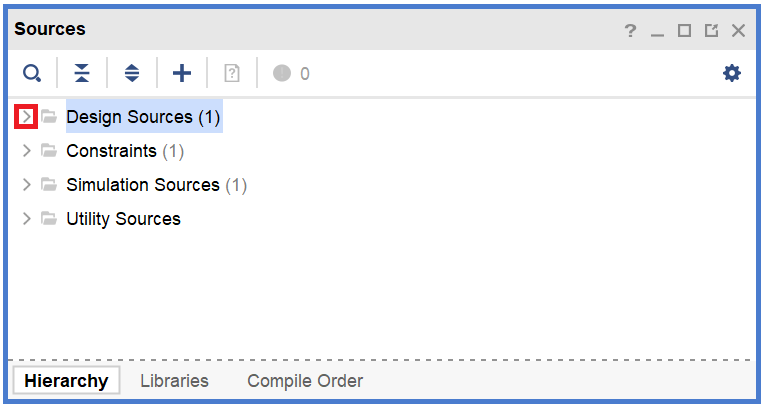
Task: Click the Expand All icon
Action: point(132,73)
